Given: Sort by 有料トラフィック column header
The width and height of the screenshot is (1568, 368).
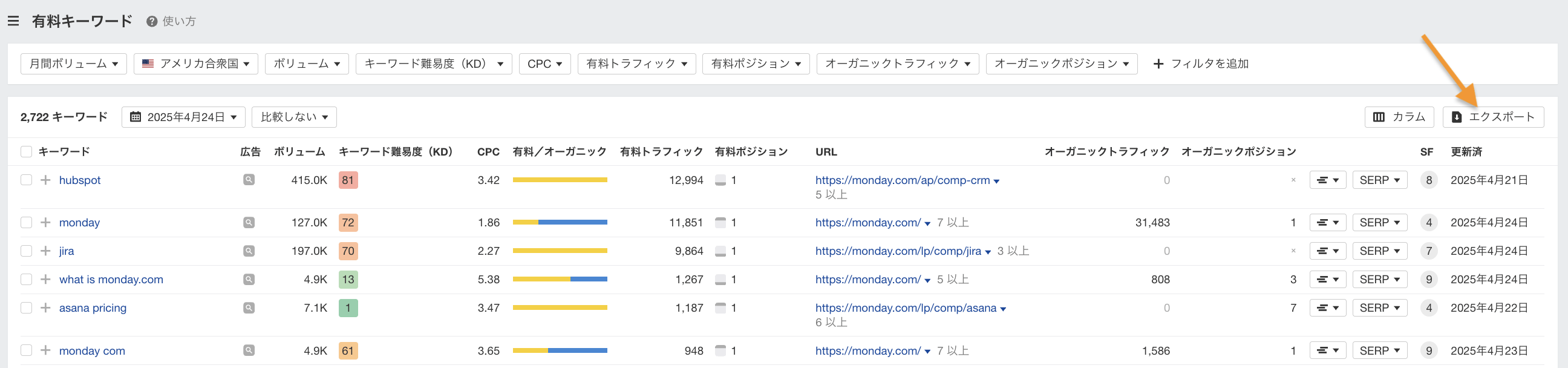Looking at the screenshot, I should [x=662, y=152].
